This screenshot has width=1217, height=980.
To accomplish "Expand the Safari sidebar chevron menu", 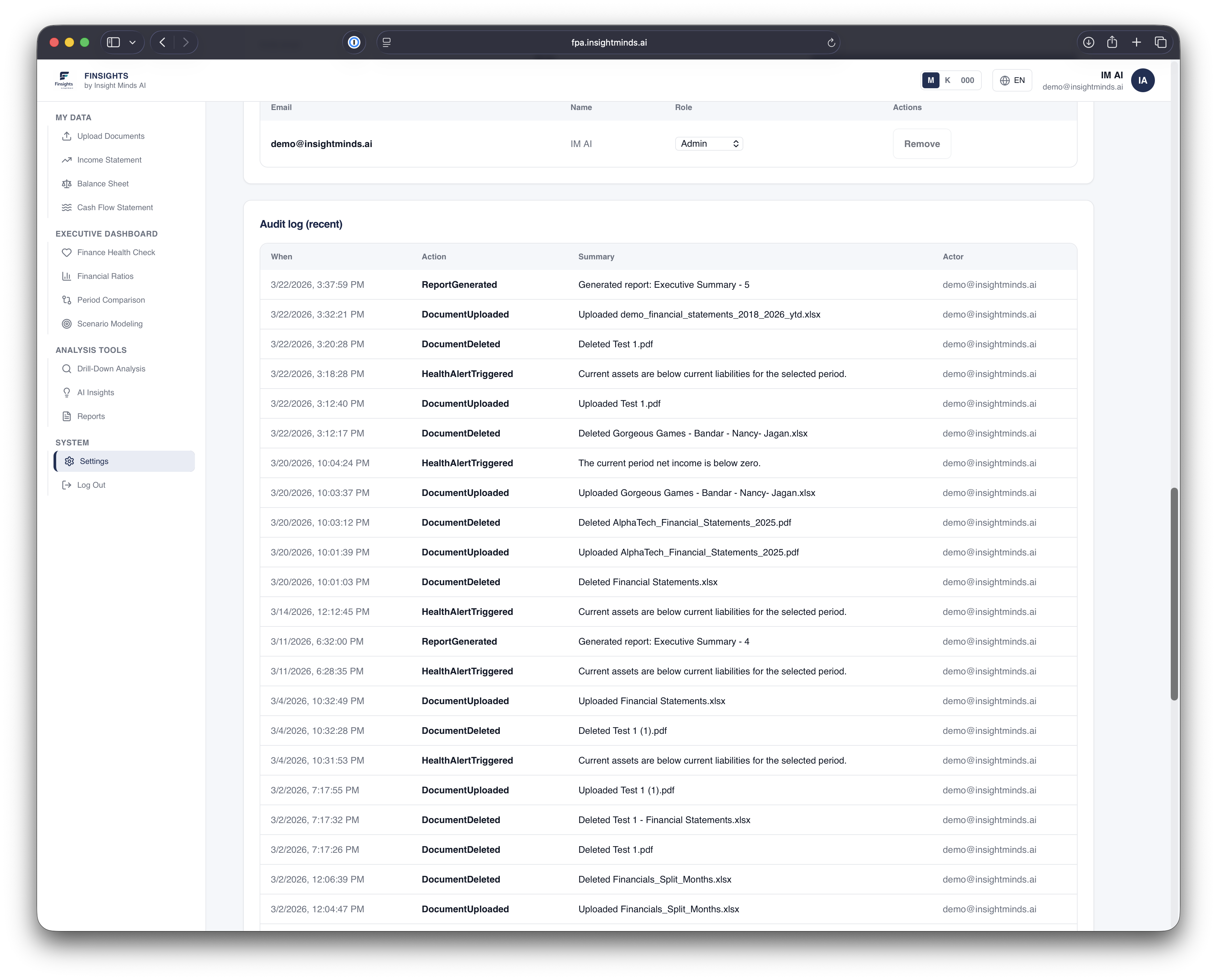I will coord(133,42).
